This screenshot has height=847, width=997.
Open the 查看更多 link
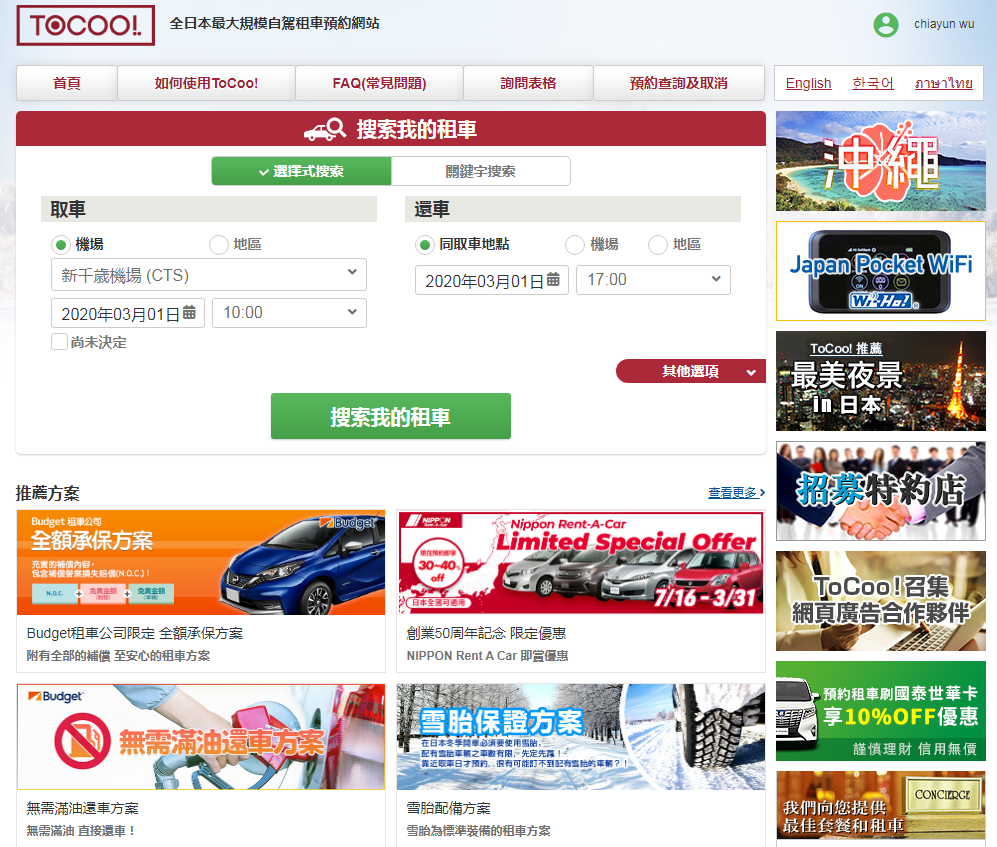click(x=736, y=493)
